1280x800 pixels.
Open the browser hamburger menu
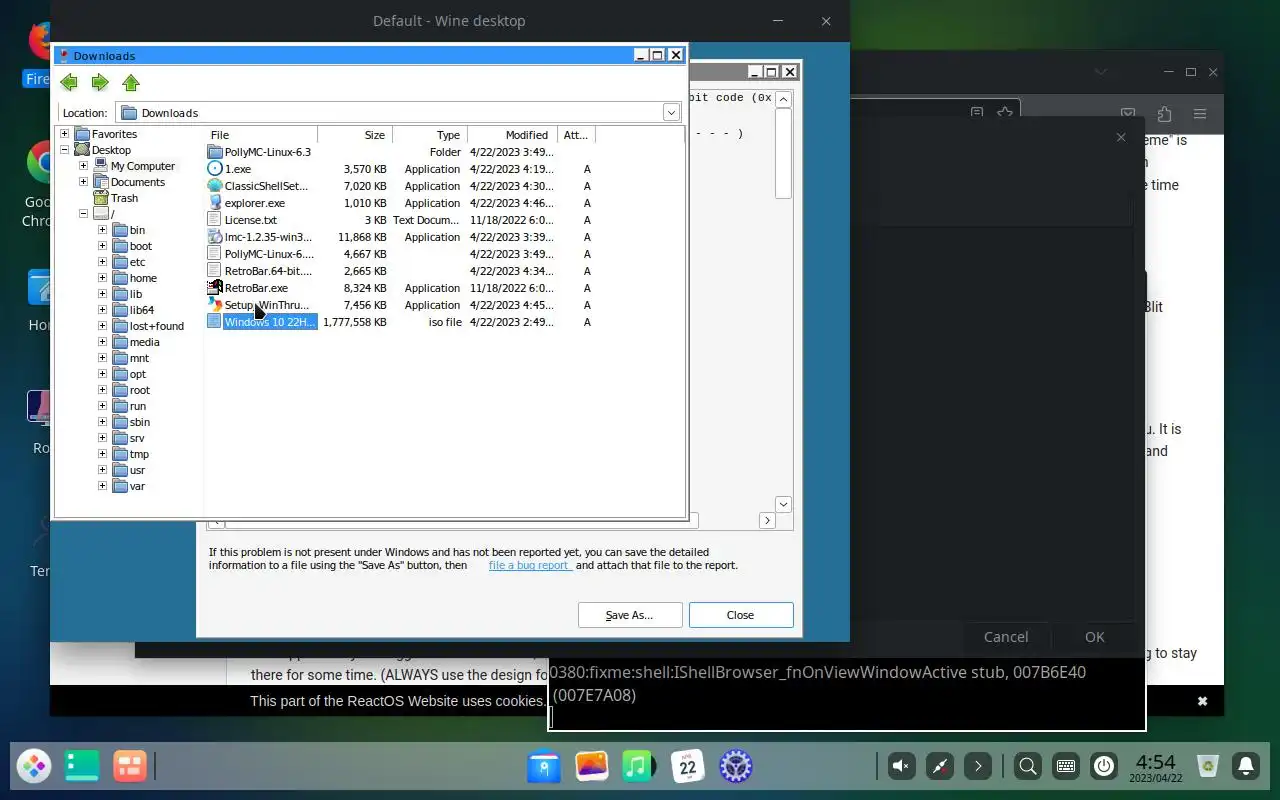click(x=1200, y=114)
